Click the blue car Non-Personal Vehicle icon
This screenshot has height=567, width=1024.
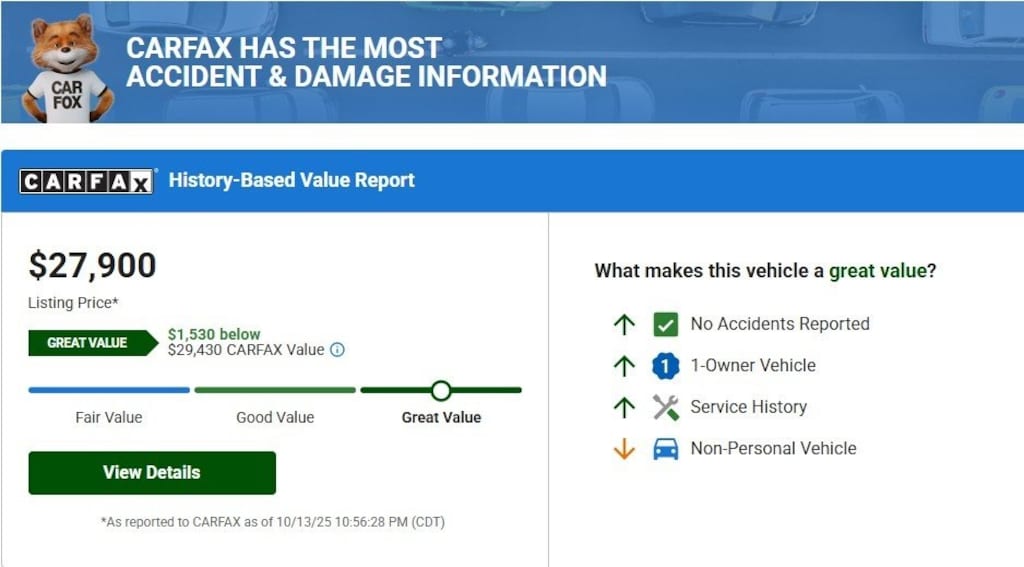click(x=665, y=449)
